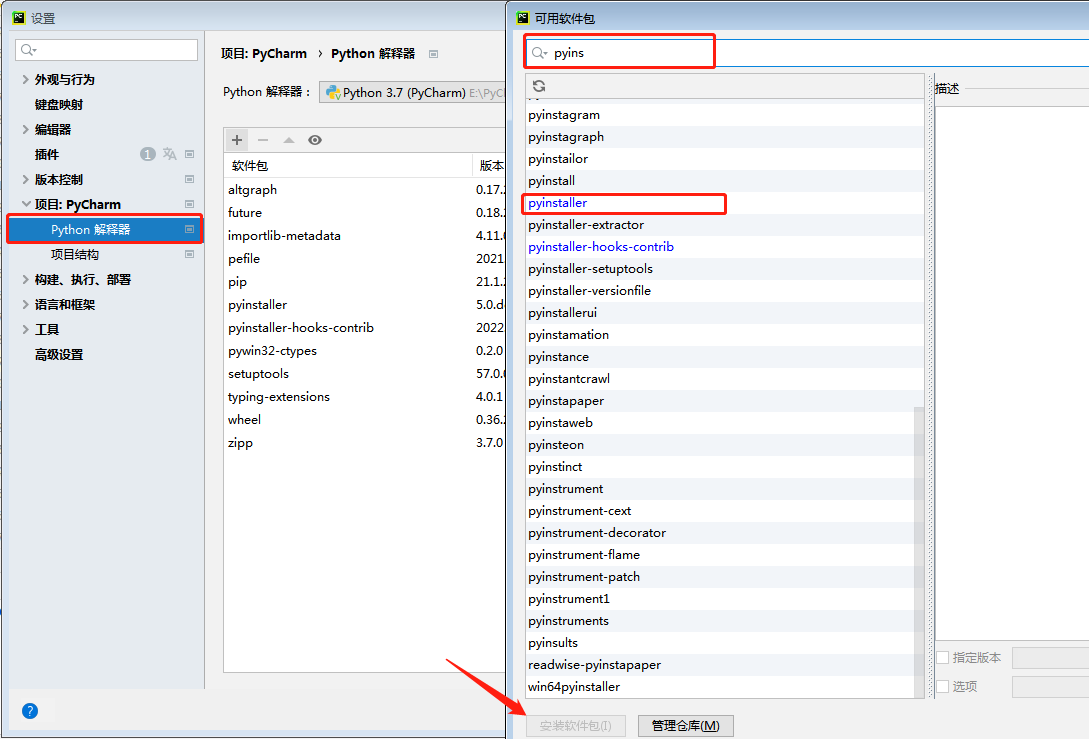The width and height of the screenshot is (1089, 739).
Task: Click the search icon in available packages
Action: pos(538,53)
